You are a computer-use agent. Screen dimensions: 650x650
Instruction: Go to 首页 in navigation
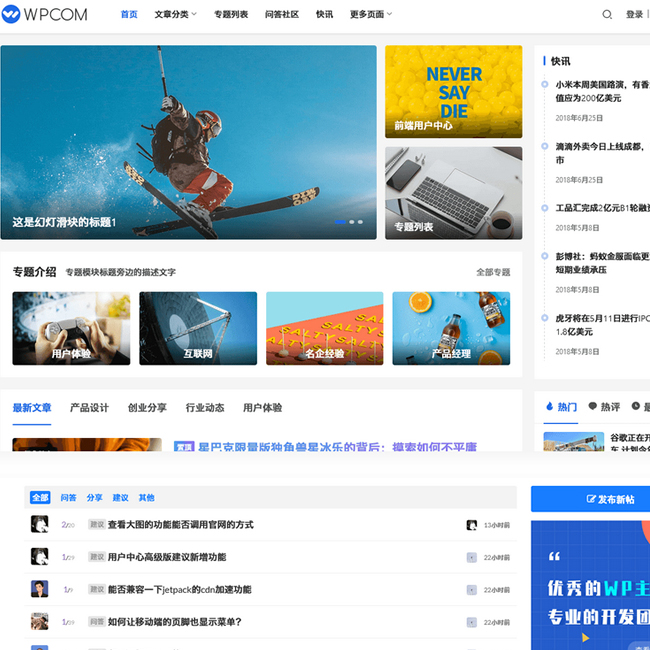click(129, 15)
